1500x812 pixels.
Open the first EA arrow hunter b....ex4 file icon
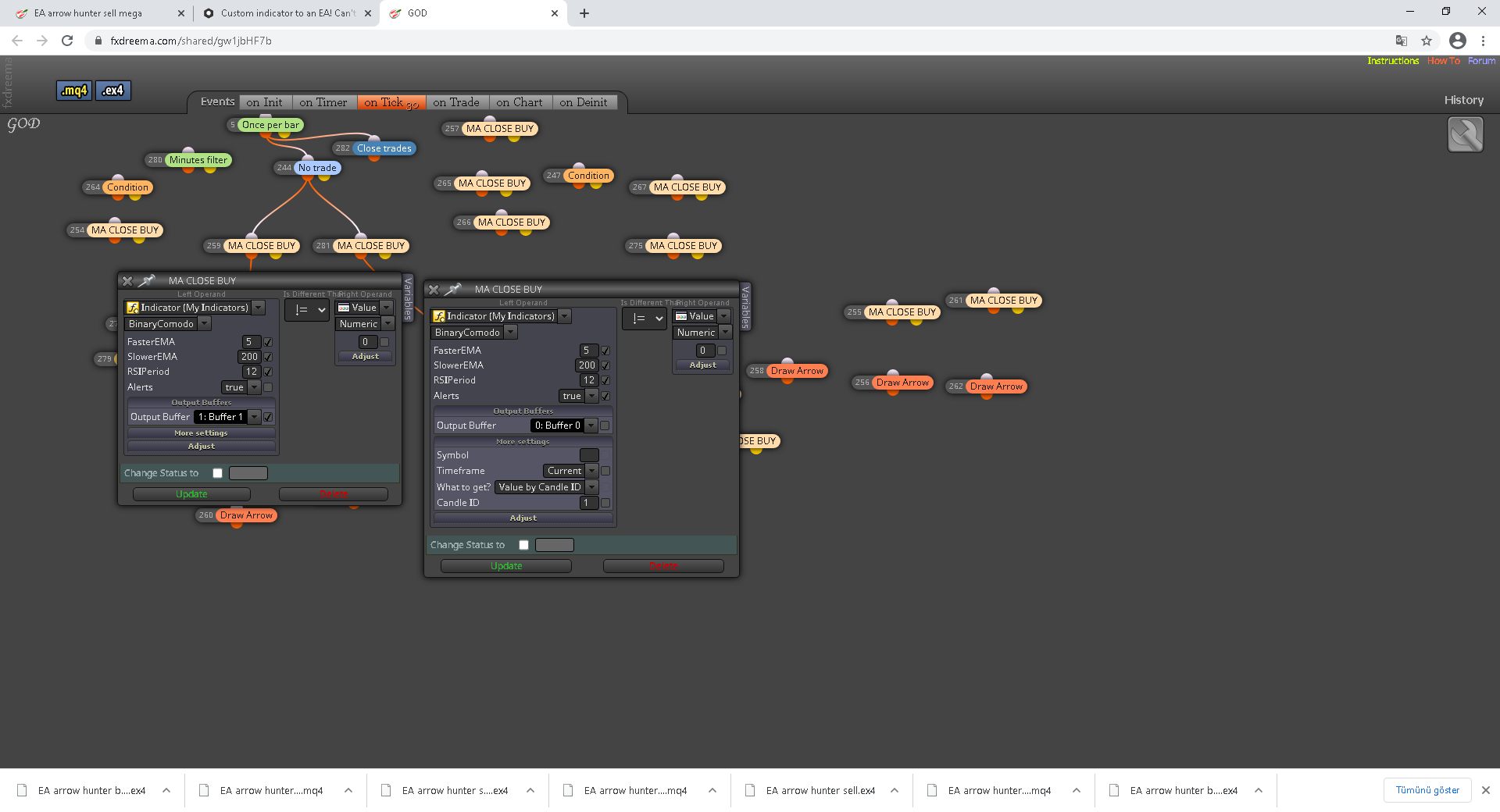click(22, 790)
